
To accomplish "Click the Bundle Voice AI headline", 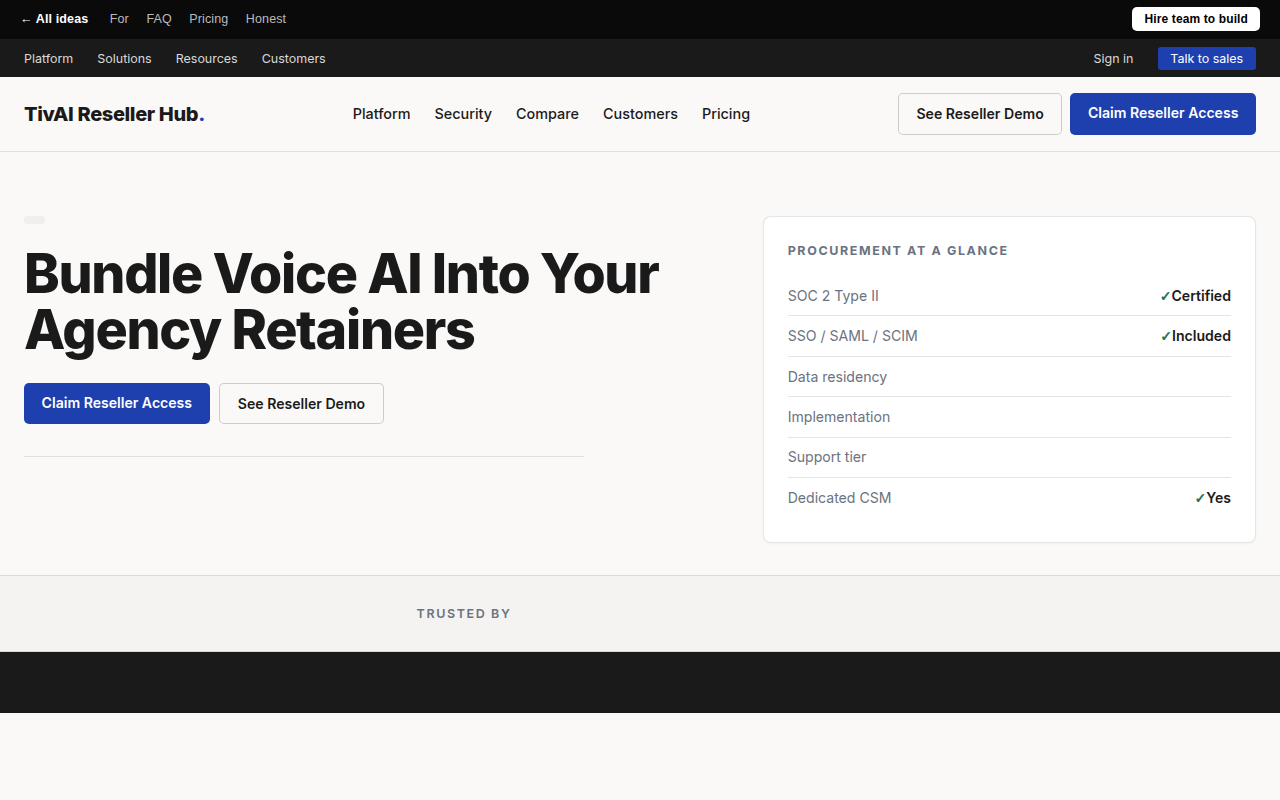I will [341, 301].
